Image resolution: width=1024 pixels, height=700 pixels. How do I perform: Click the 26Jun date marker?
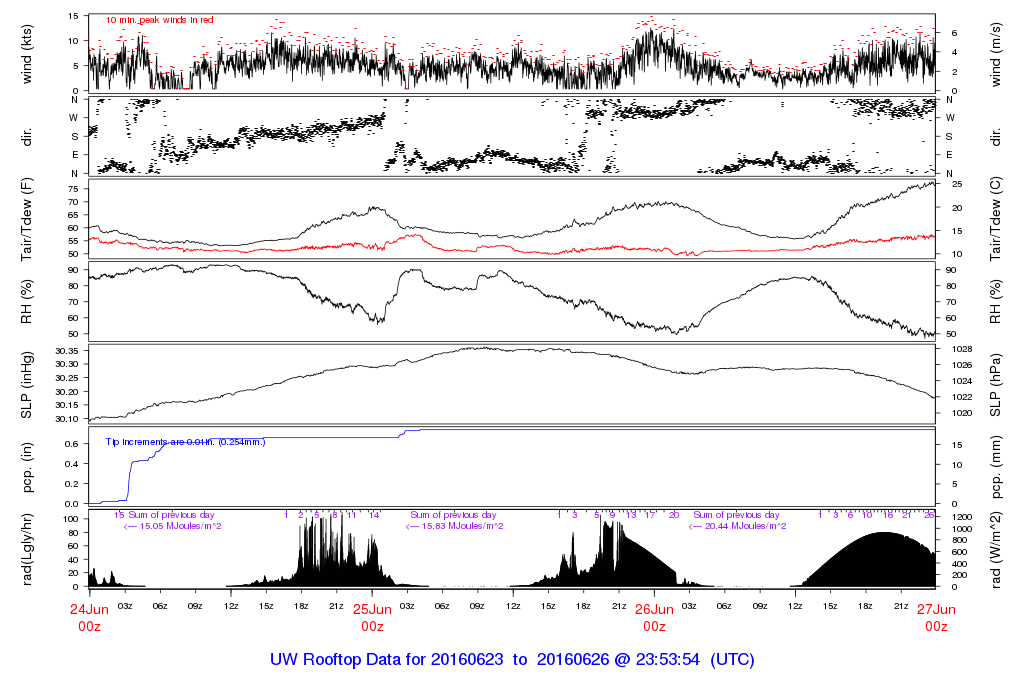(654, 608)
